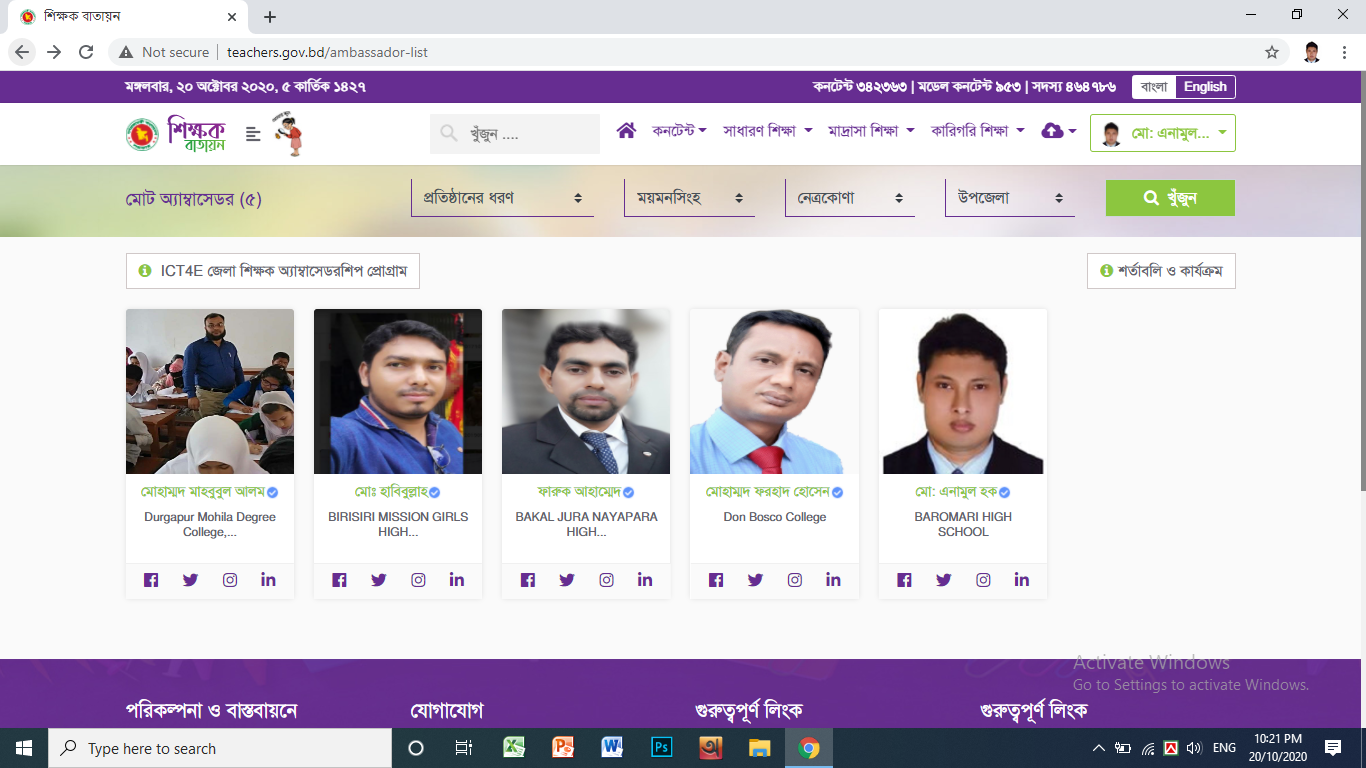Click Durgapur Mohila Degree College classroom photo
This screenshot has width=1366, height=768.
pos(210,391)
